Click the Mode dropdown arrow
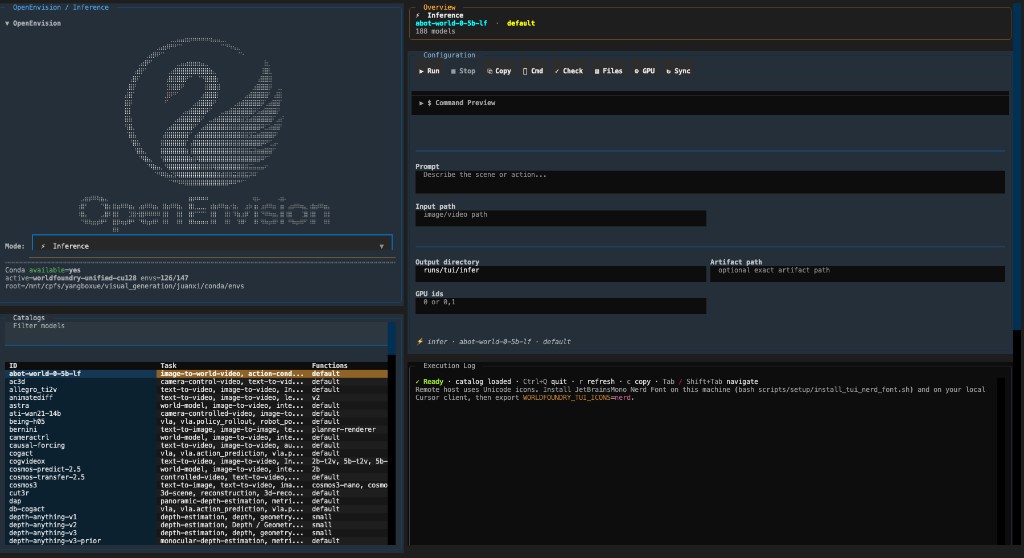The height and width of the screenshot is (558, 1024). [x=381, y=246]
